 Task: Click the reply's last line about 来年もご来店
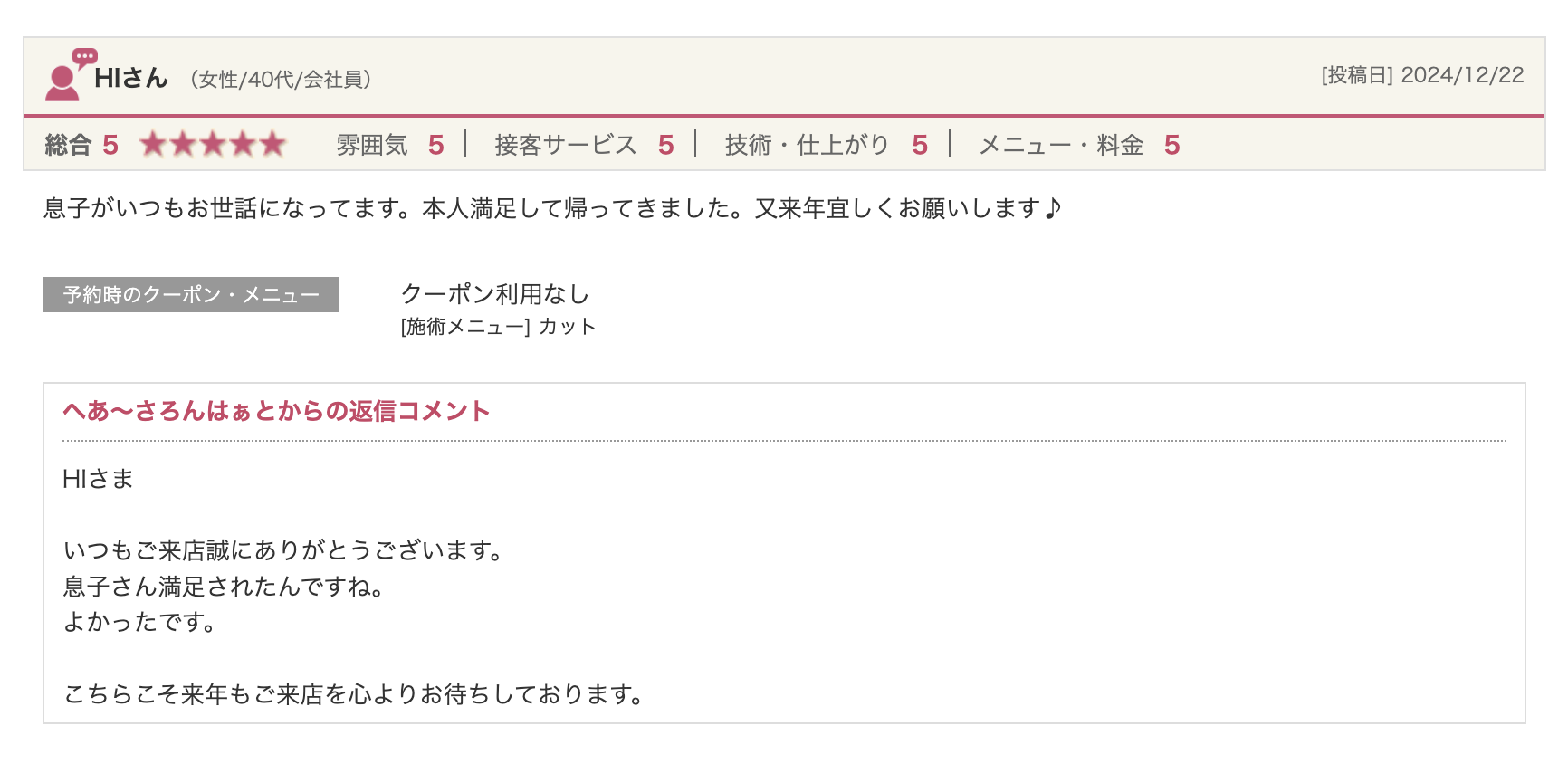pyautogui.click(x=353, y=694)
